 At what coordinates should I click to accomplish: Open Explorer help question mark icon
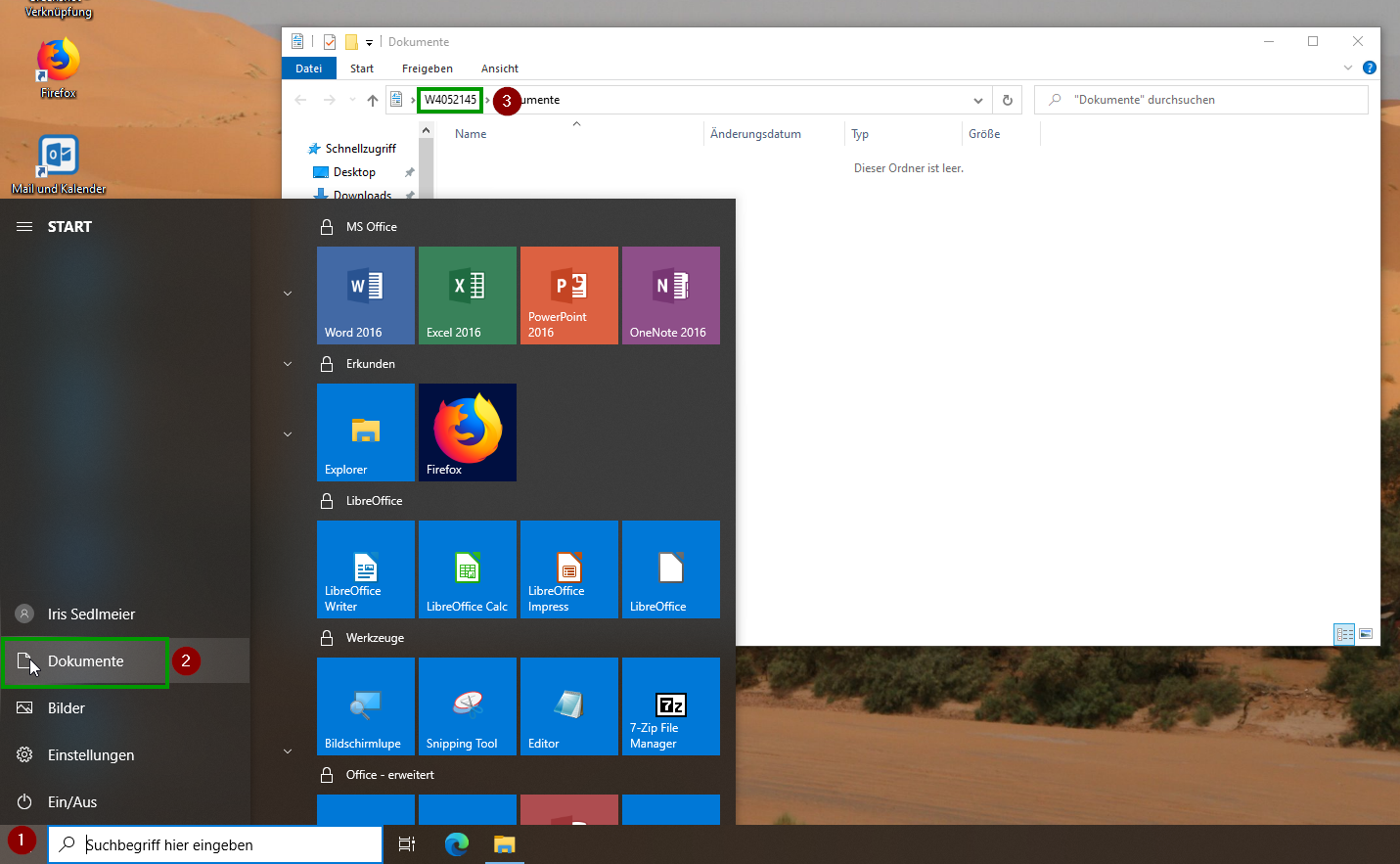click(x=1370, y=68)
